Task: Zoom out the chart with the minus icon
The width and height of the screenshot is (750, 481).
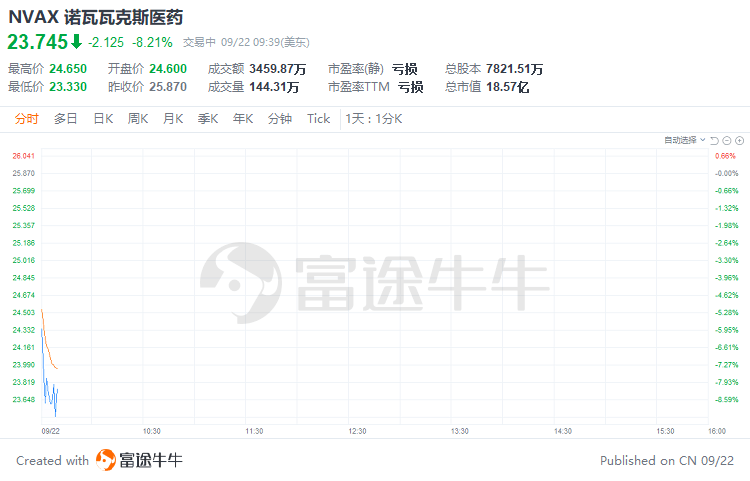Action: coord(727,141)
